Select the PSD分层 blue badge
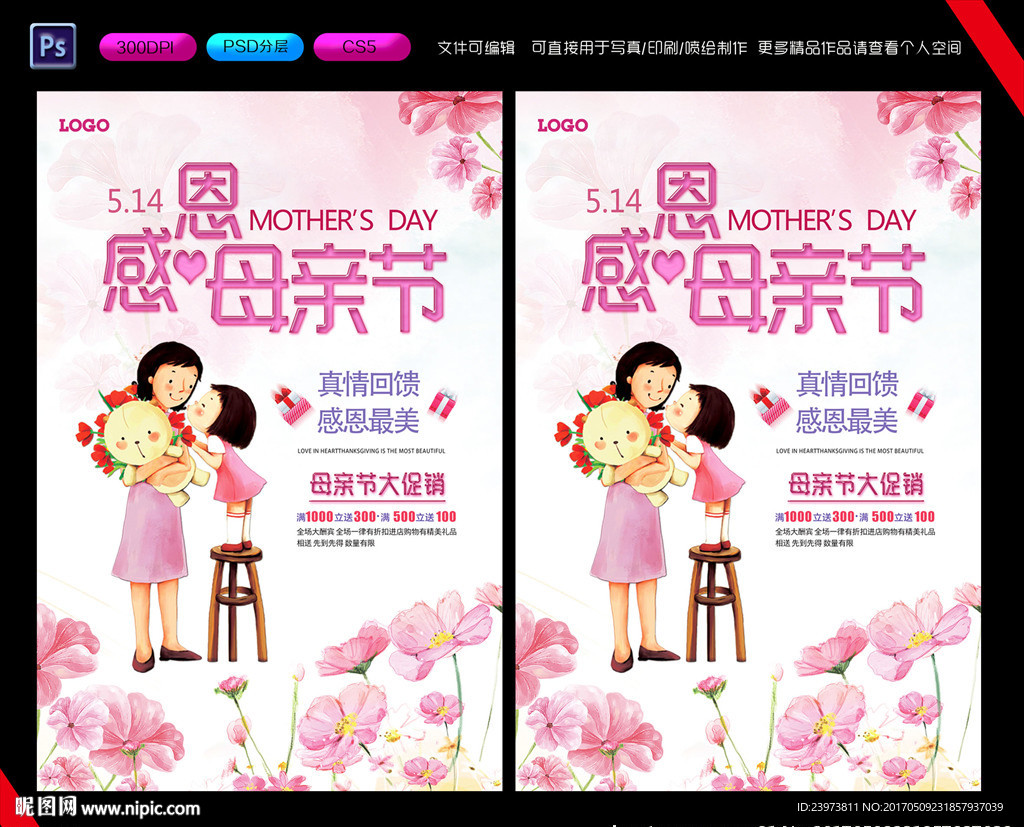The image size is (1024, 827). (255, 47)
